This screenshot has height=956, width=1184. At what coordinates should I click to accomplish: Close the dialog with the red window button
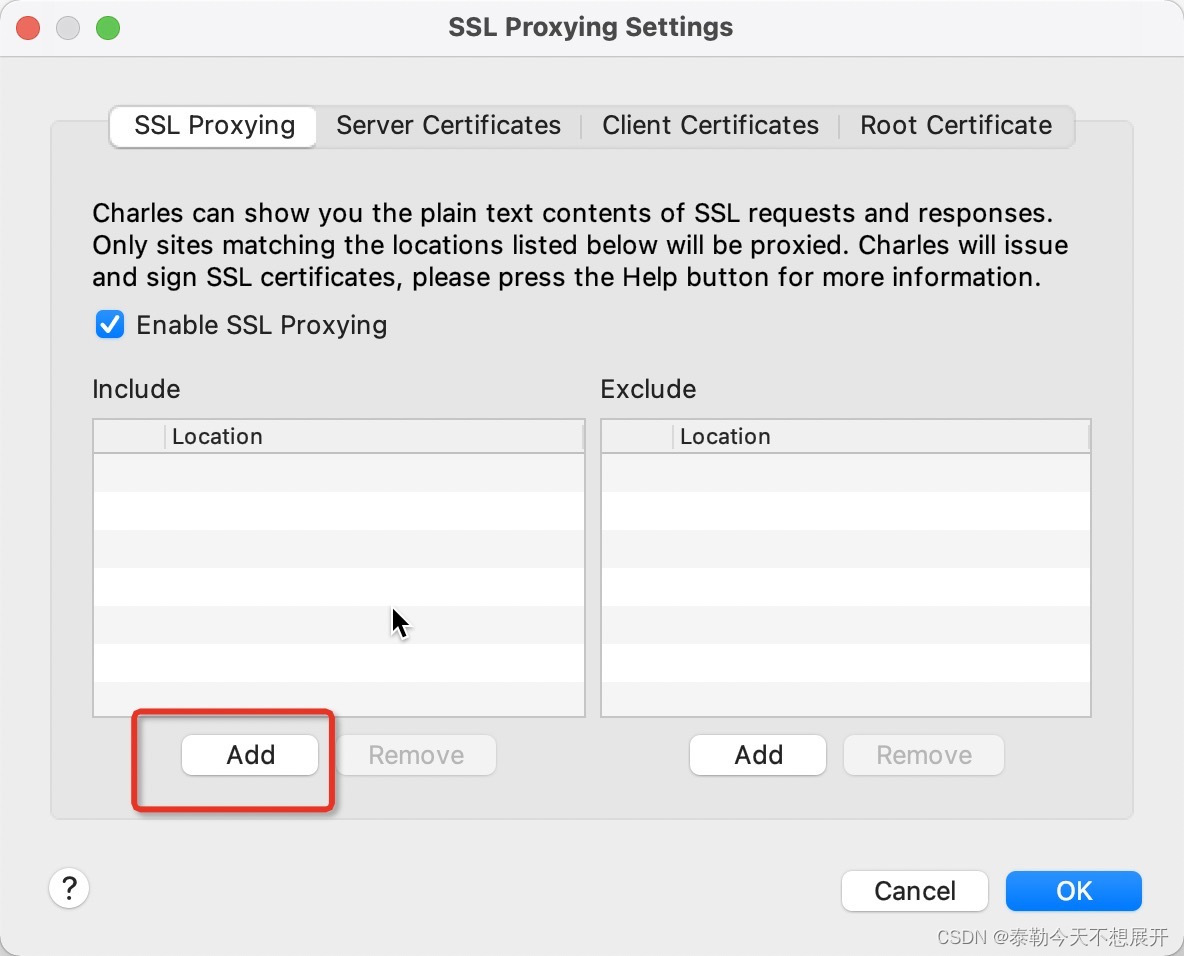point(28,28)
